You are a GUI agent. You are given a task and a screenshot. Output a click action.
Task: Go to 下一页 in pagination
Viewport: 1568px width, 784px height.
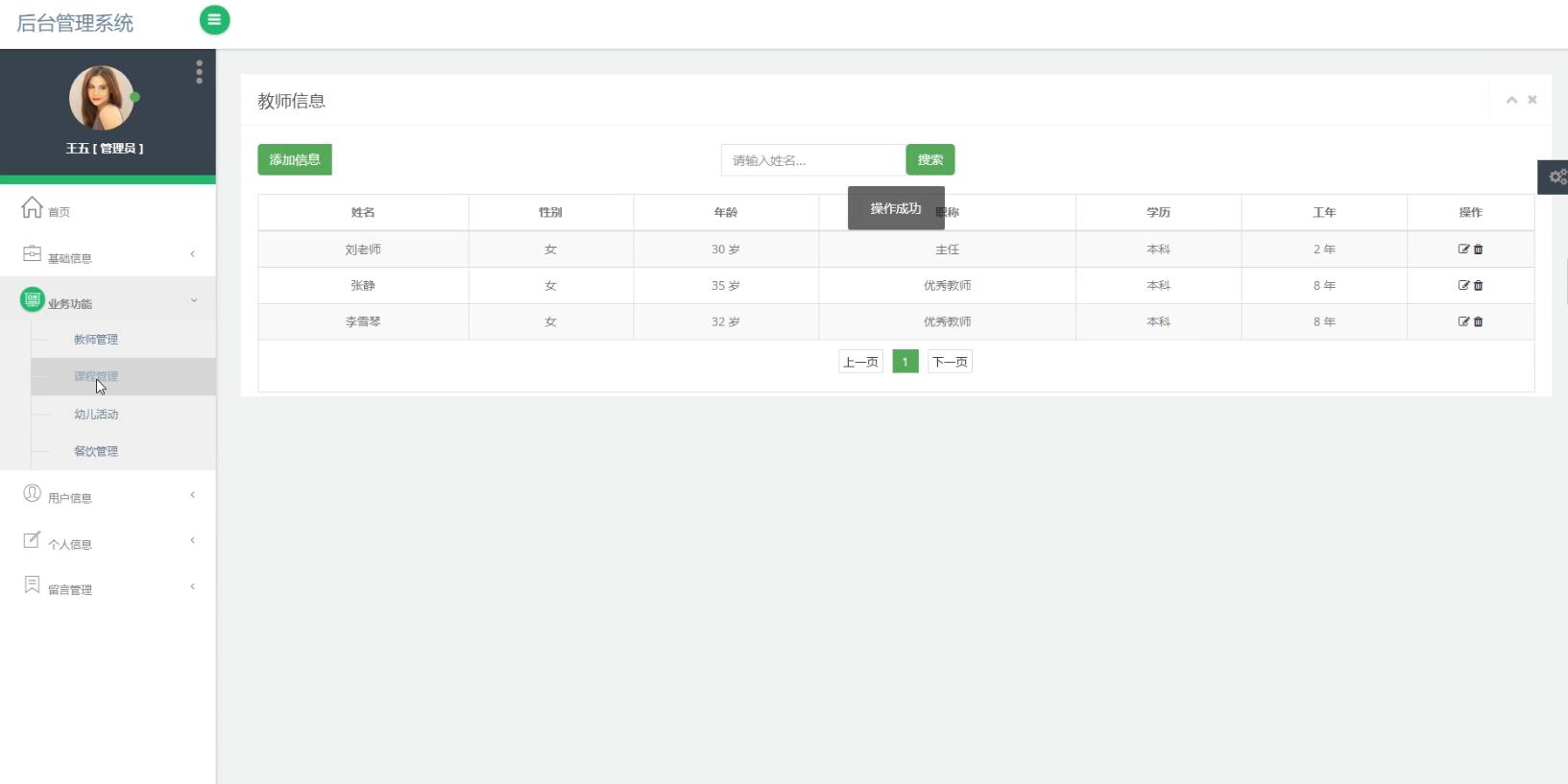point(950,362)
